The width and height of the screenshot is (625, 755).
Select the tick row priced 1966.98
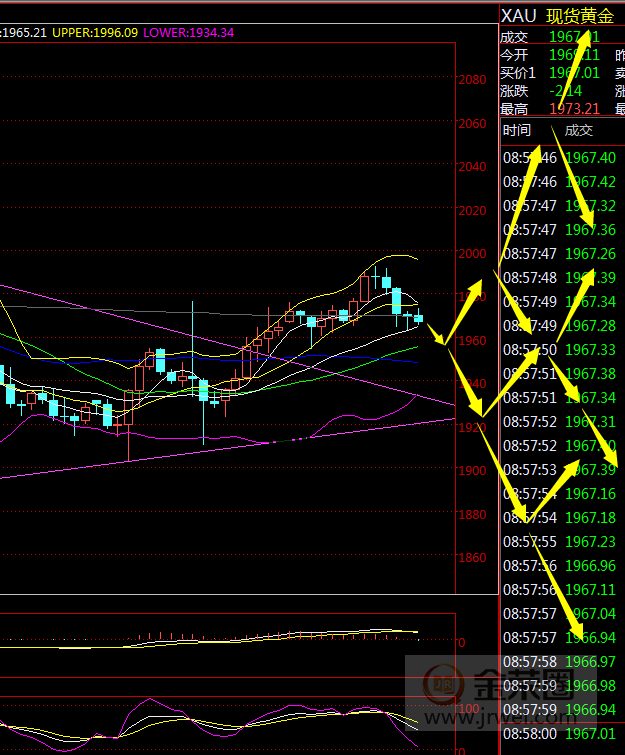560,686
